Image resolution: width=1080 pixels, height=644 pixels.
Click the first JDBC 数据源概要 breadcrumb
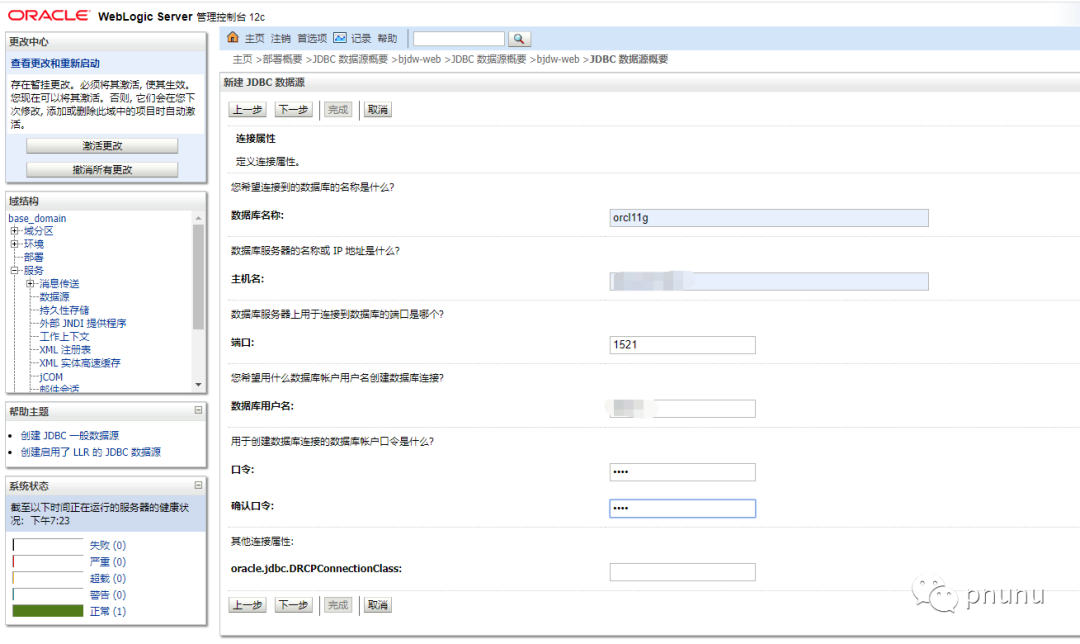click(351, 59)
